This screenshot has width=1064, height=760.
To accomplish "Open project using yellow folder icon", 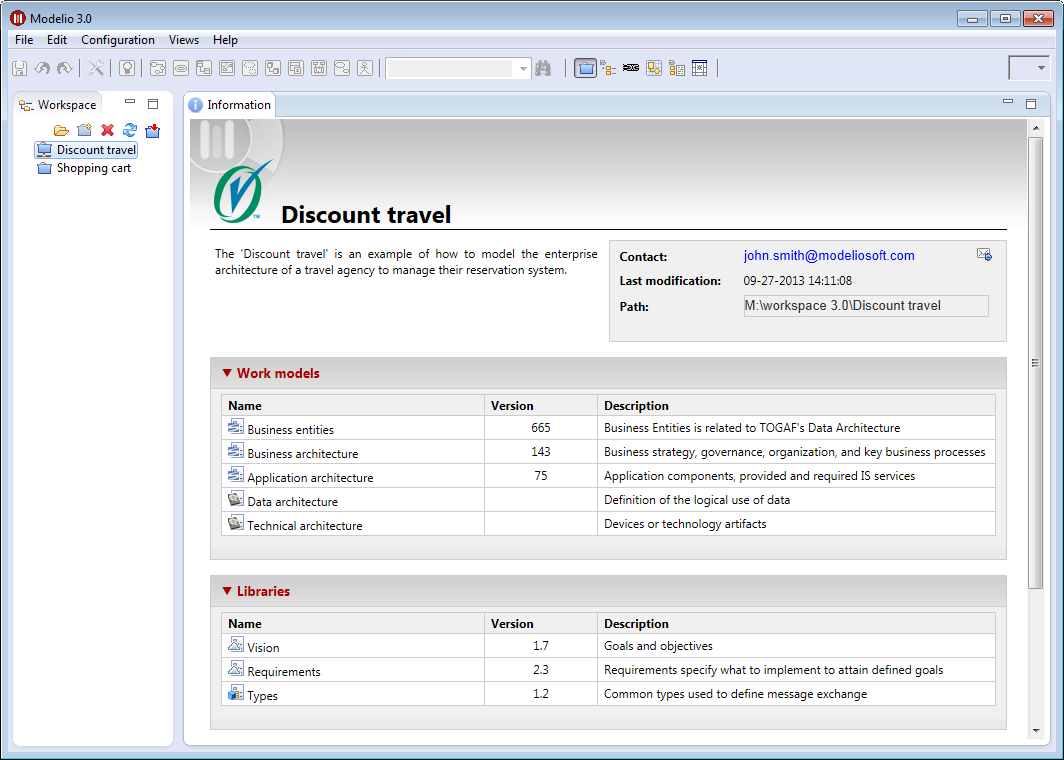I will [x=61, y=130].
